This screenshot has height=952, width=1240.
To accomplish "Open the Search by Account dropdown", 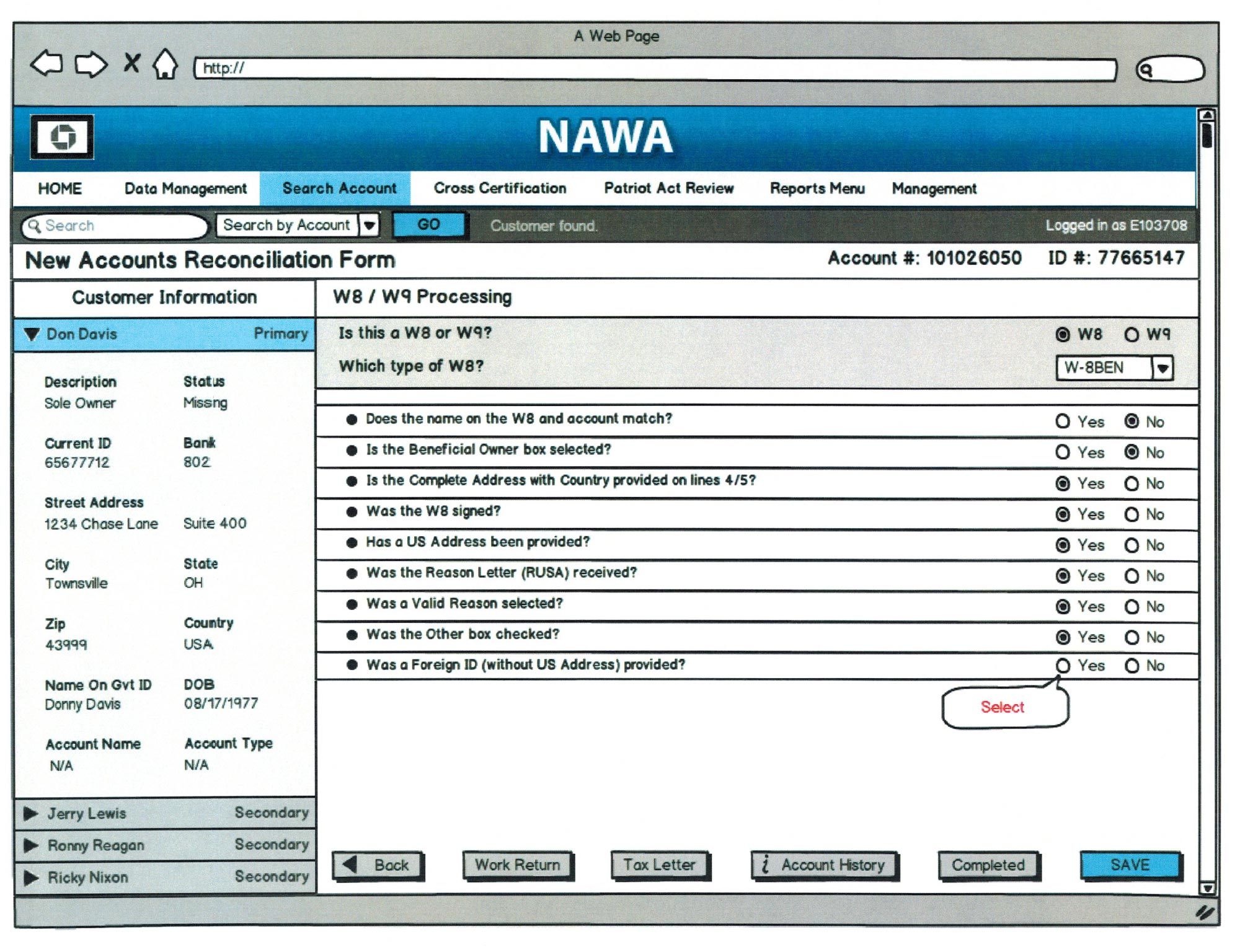I will point(370,225).
